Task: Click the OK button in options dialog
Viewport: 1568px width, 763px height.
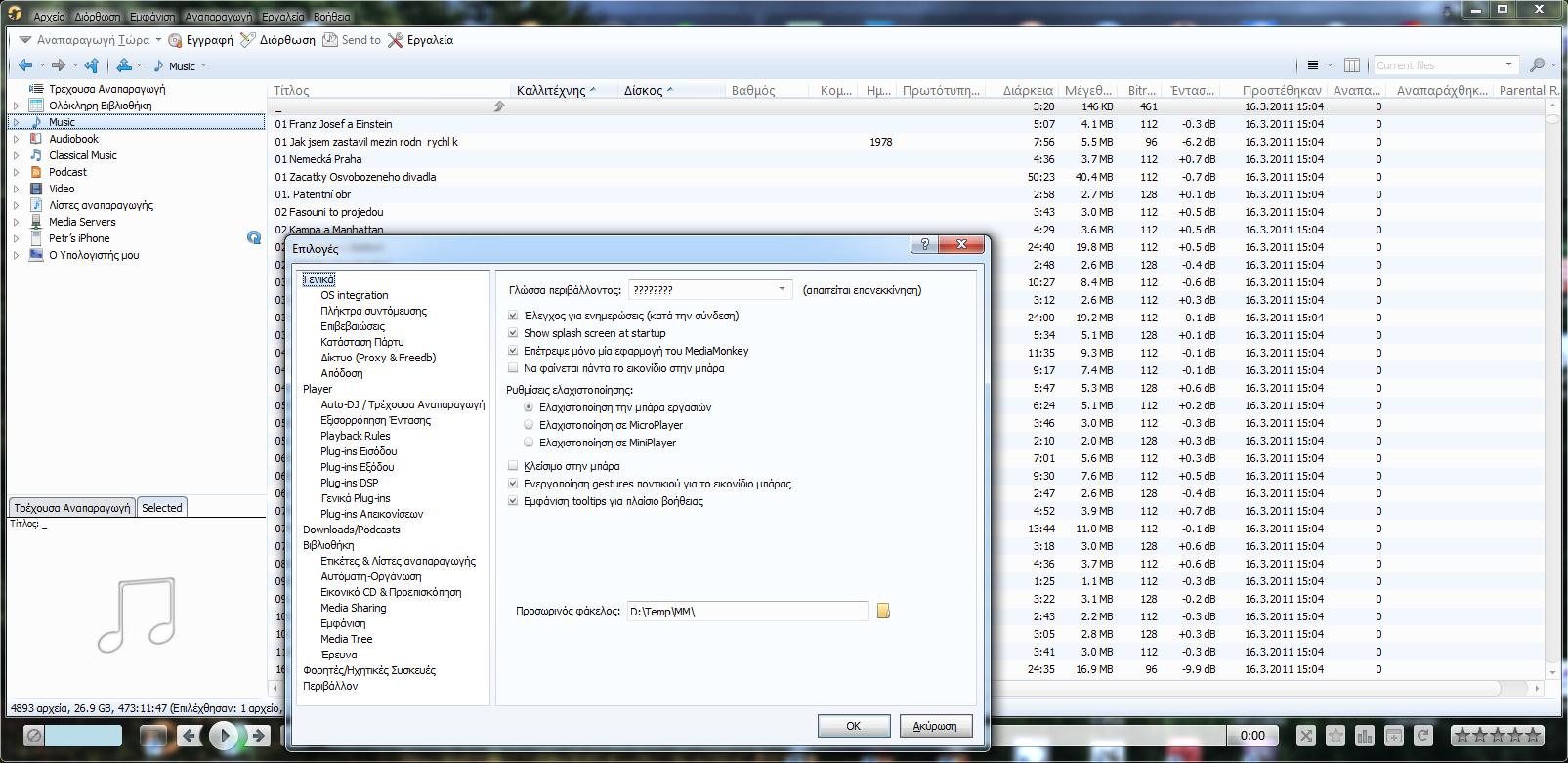Action: click(853, 726)
